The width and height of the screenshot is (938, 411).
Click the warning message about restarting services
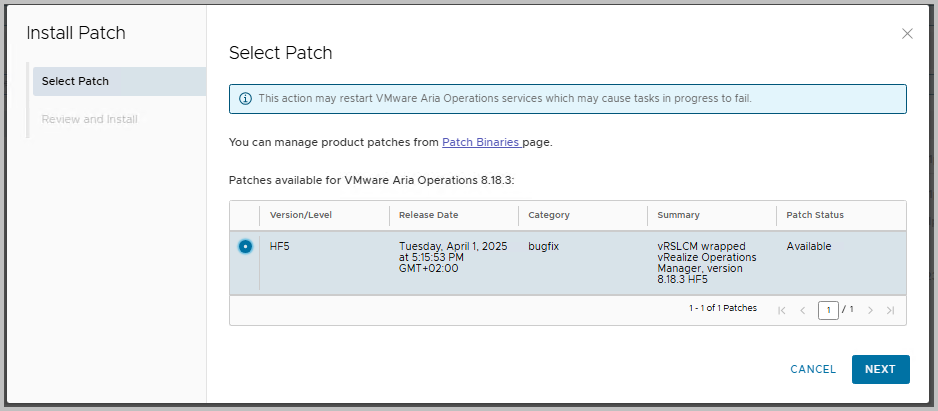click(x=505, y=98)
